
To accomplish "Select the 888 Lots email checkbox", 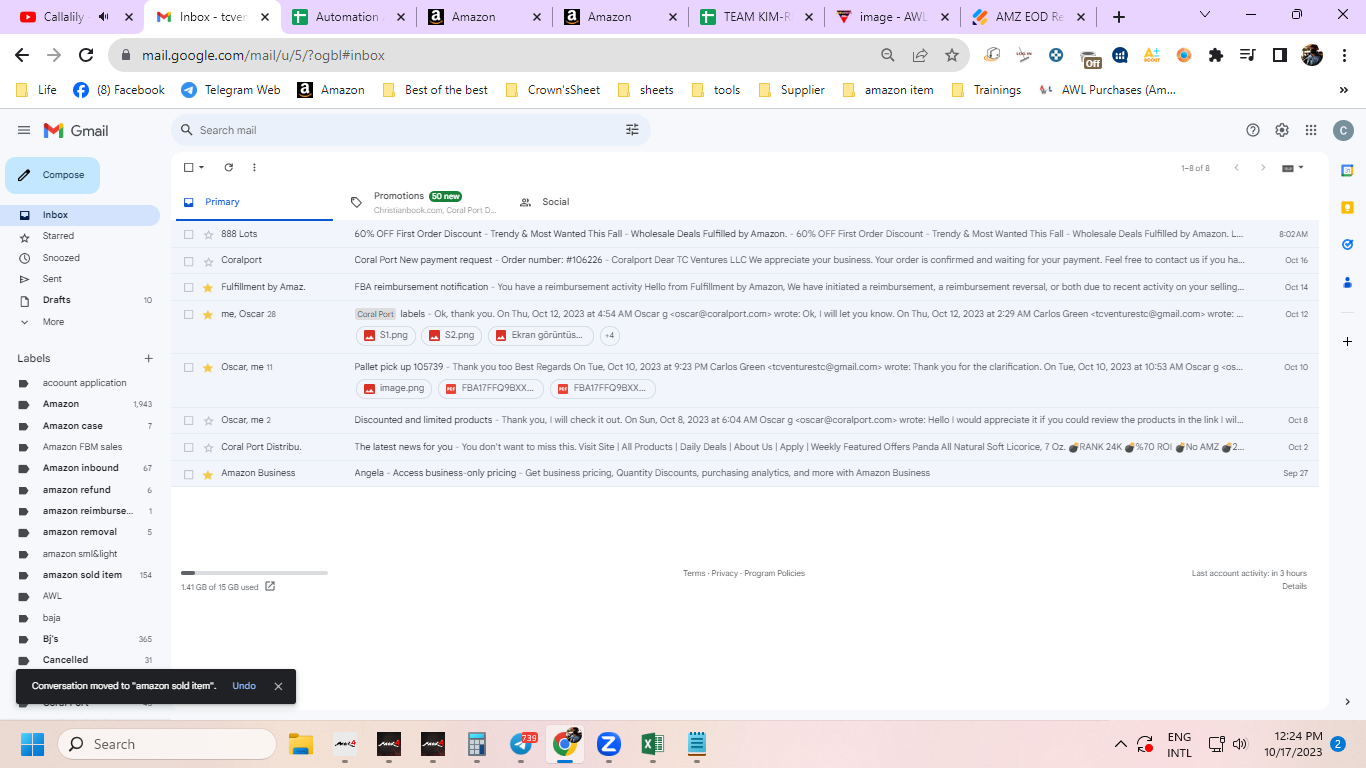I will [188, 234].
